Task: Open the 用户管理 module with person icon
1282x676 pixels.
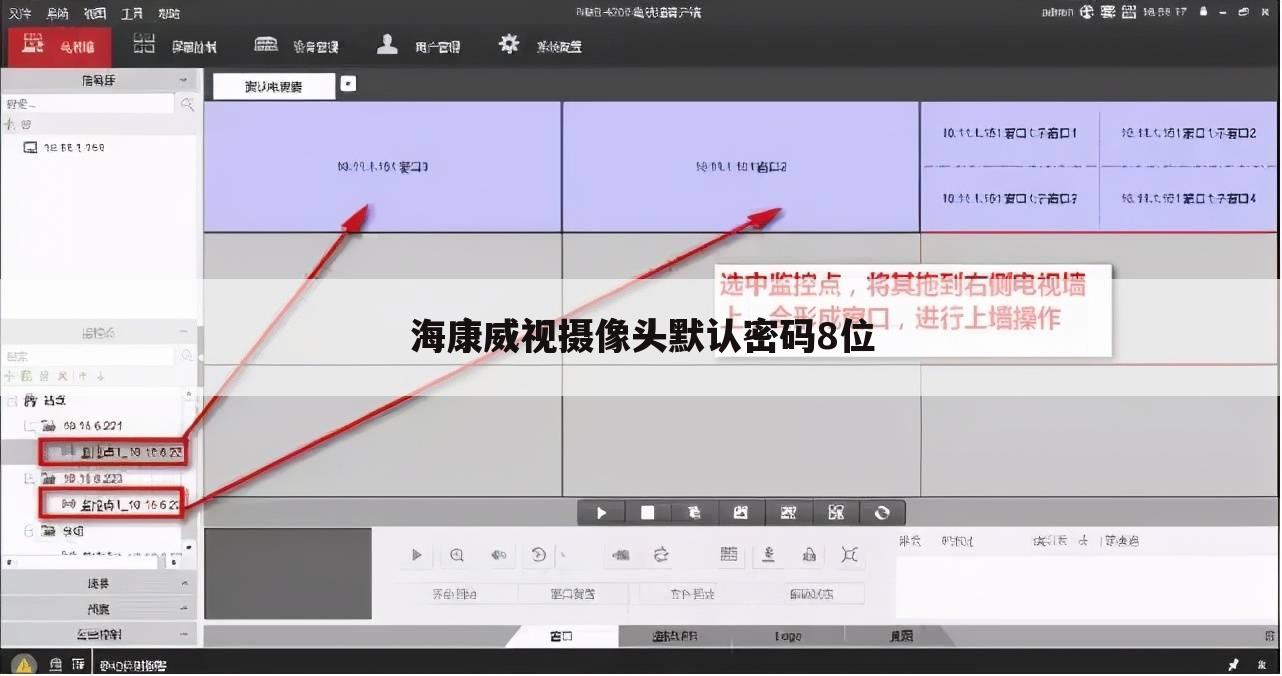Action: pos(418,46)
